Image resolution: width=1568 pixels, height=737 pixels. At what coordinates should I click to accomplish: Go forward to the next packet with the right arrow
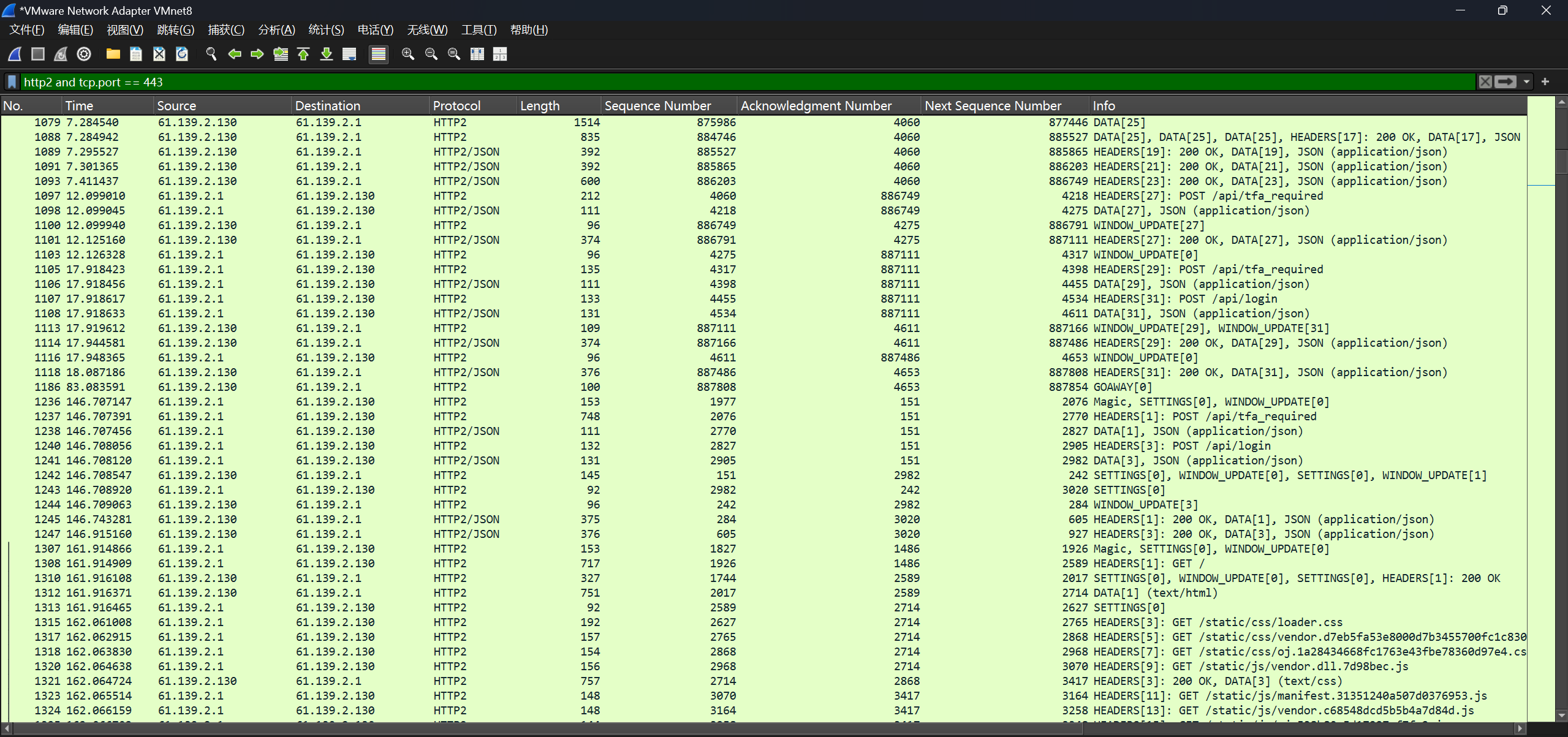point(257,54)
